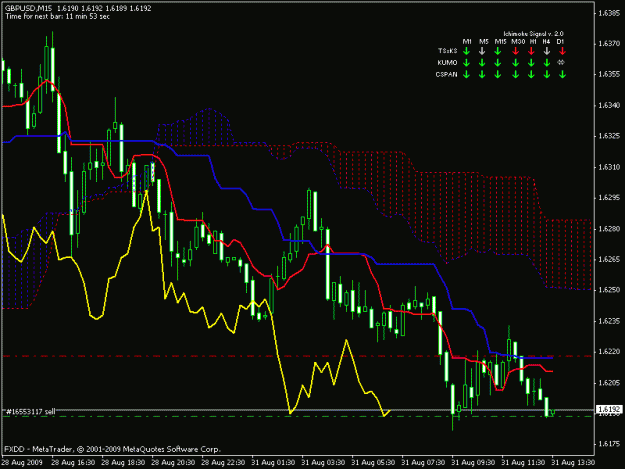Click the M1 timeframe column header
625x469 pixels.
(x=467, y=41)
